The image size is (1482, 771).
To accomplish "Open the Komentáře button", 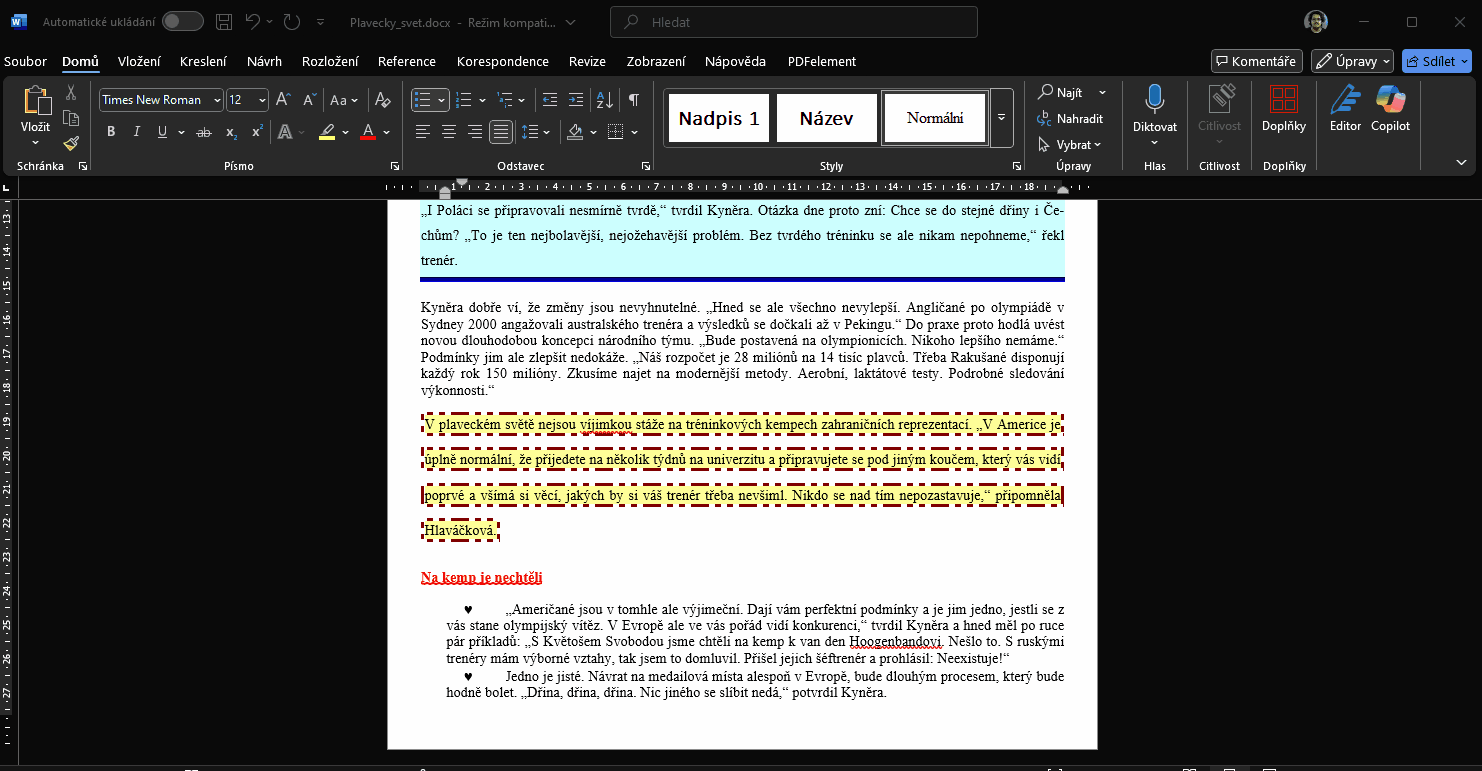I will point(1256,61).
